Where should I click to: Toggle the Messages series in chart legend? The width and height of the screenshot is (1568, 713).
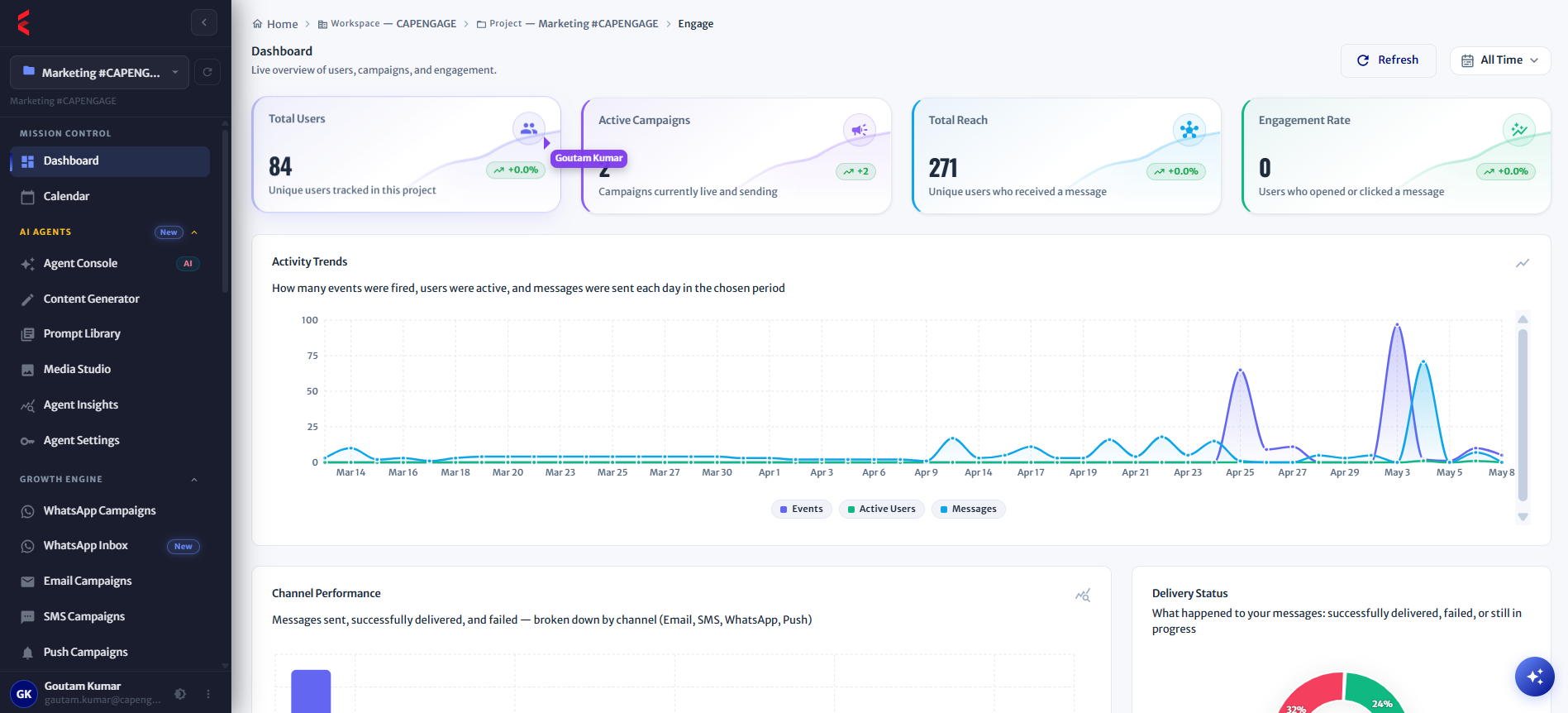[969, 509]
